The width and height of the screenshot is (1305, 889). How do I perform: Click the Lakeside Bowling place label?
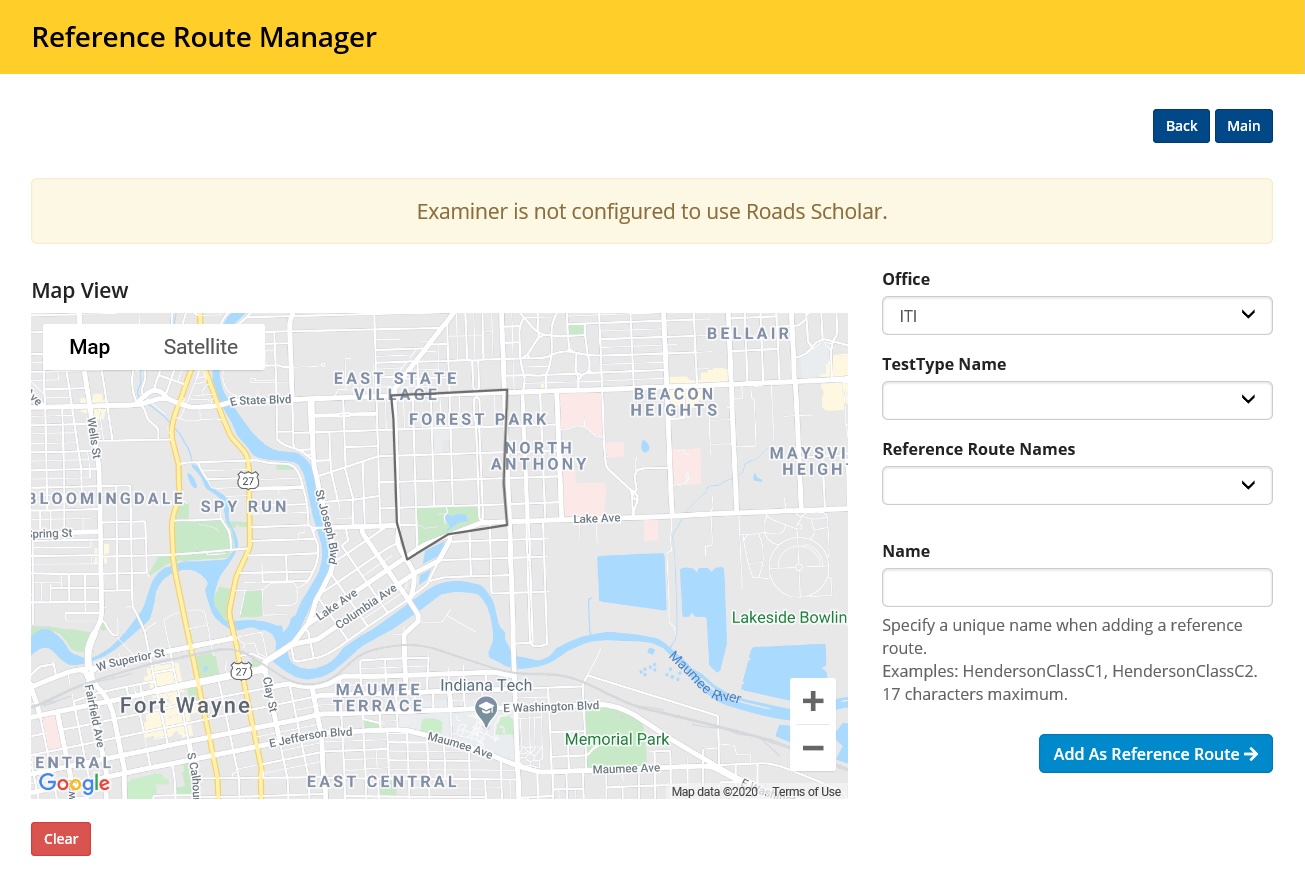(x=789, y=617)
